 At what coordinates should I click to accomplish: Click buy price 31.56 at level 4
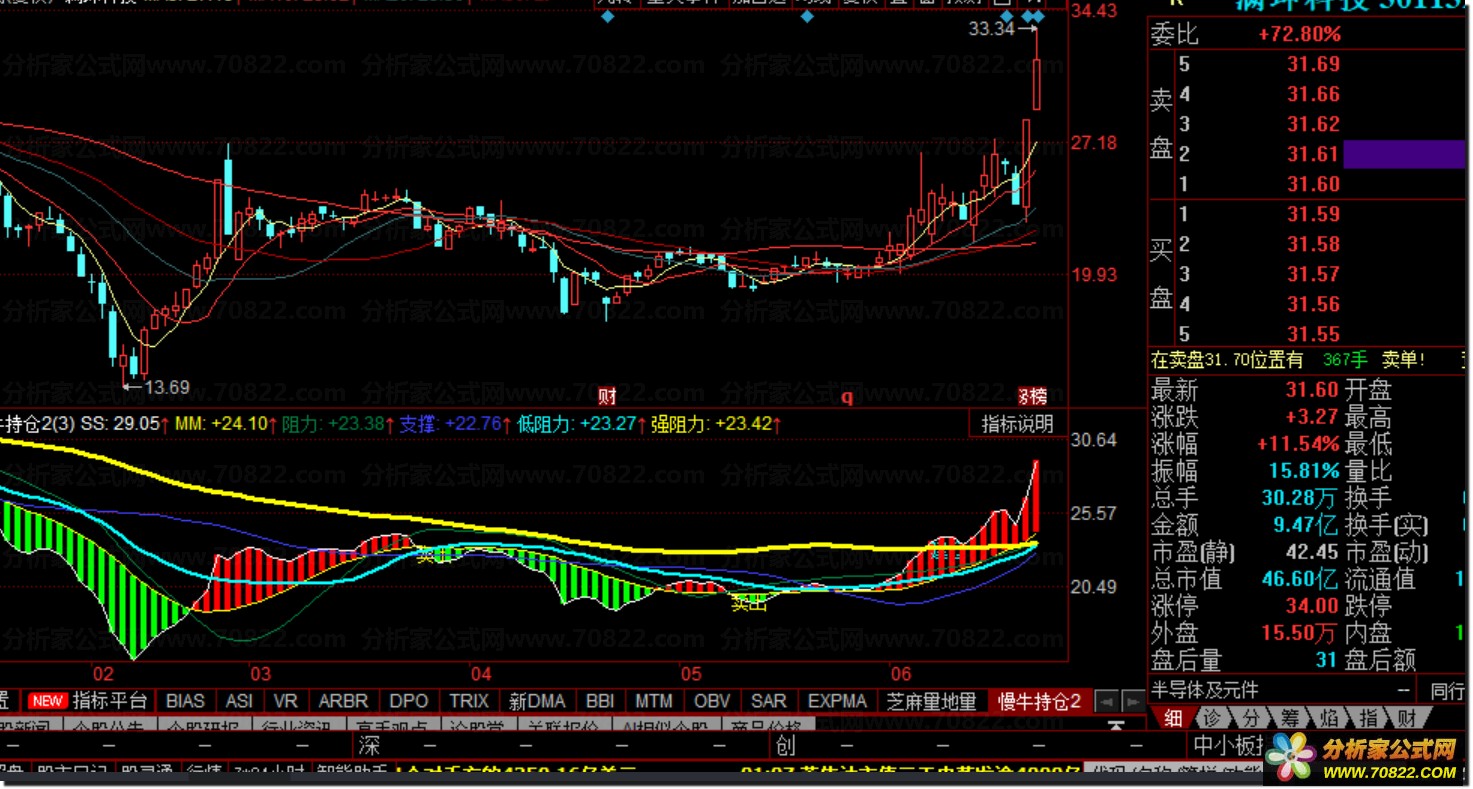coord(1313,304)
